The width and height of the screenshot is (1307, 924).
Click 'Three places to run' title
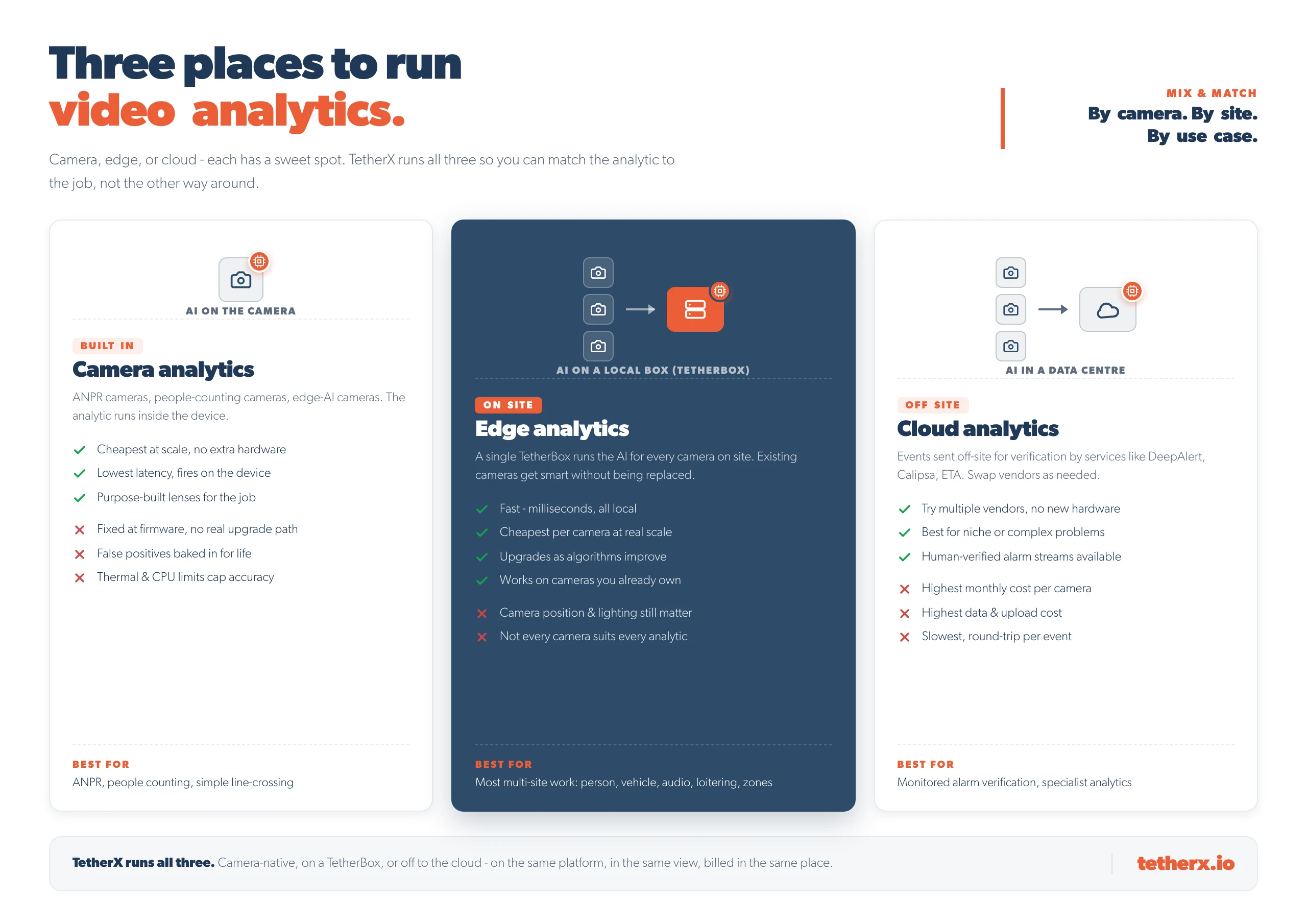[x=255, y=64]
